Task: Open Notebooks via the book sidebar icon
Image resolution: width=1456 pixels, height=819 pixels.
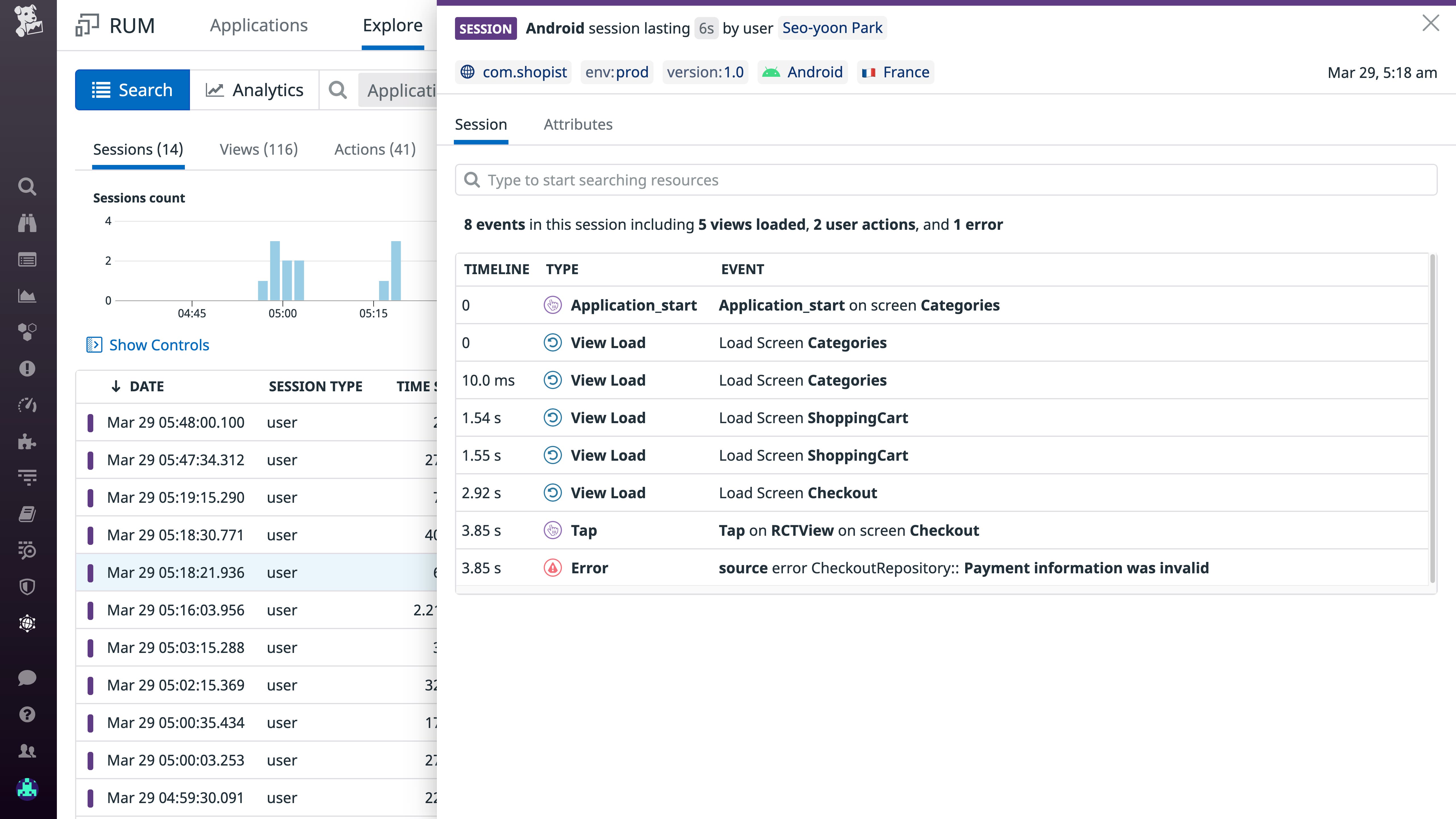Action: point(27,514)
